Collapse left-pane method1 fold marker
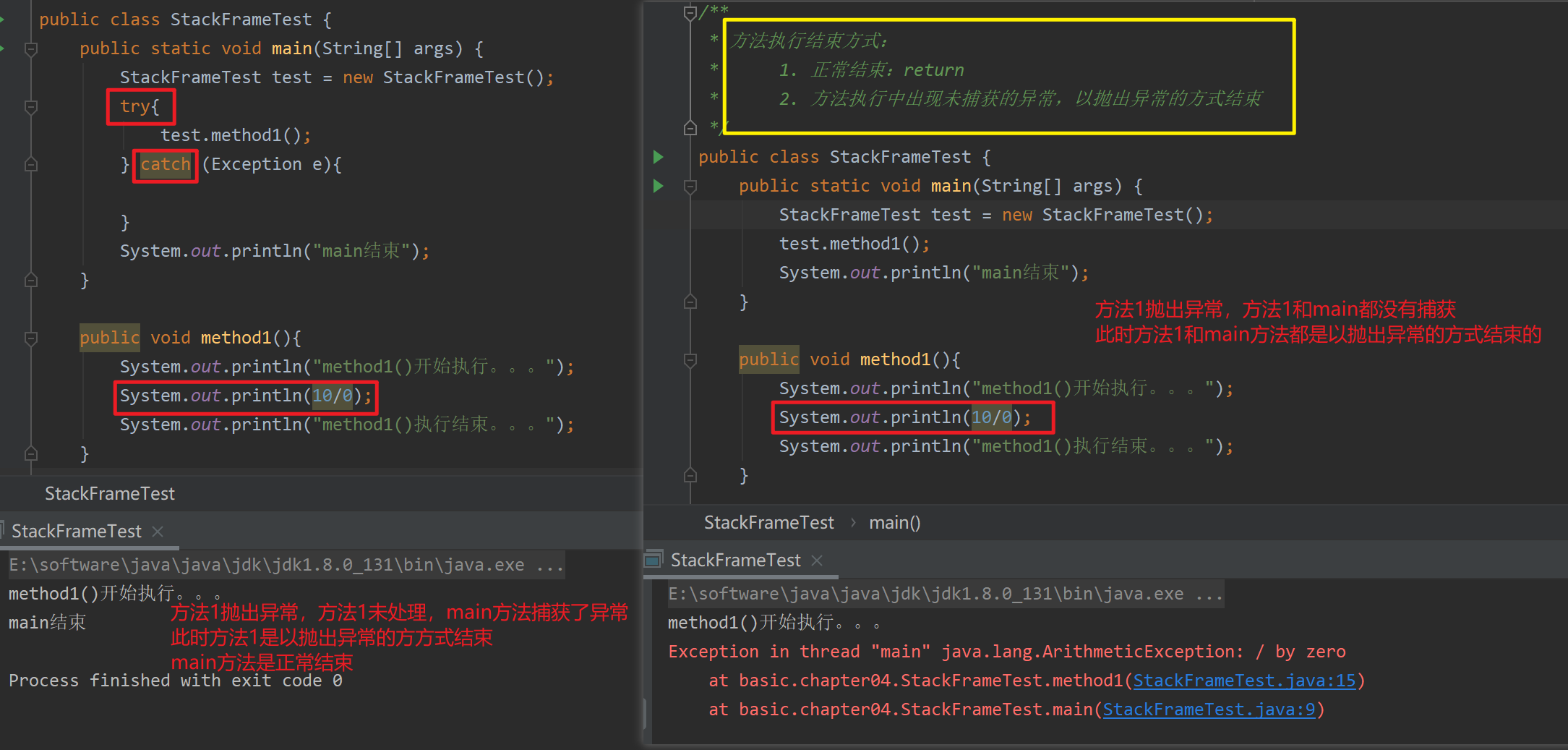The width and height of the screenshot is (1568, 750). tap(30, 338)
